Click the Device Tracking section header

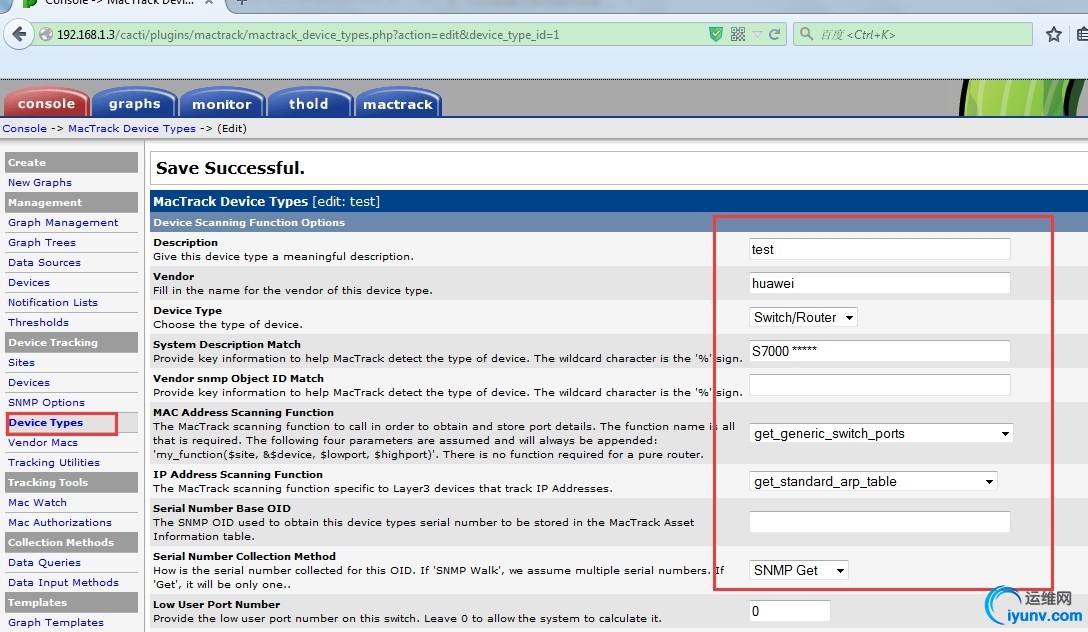point(71,343)
